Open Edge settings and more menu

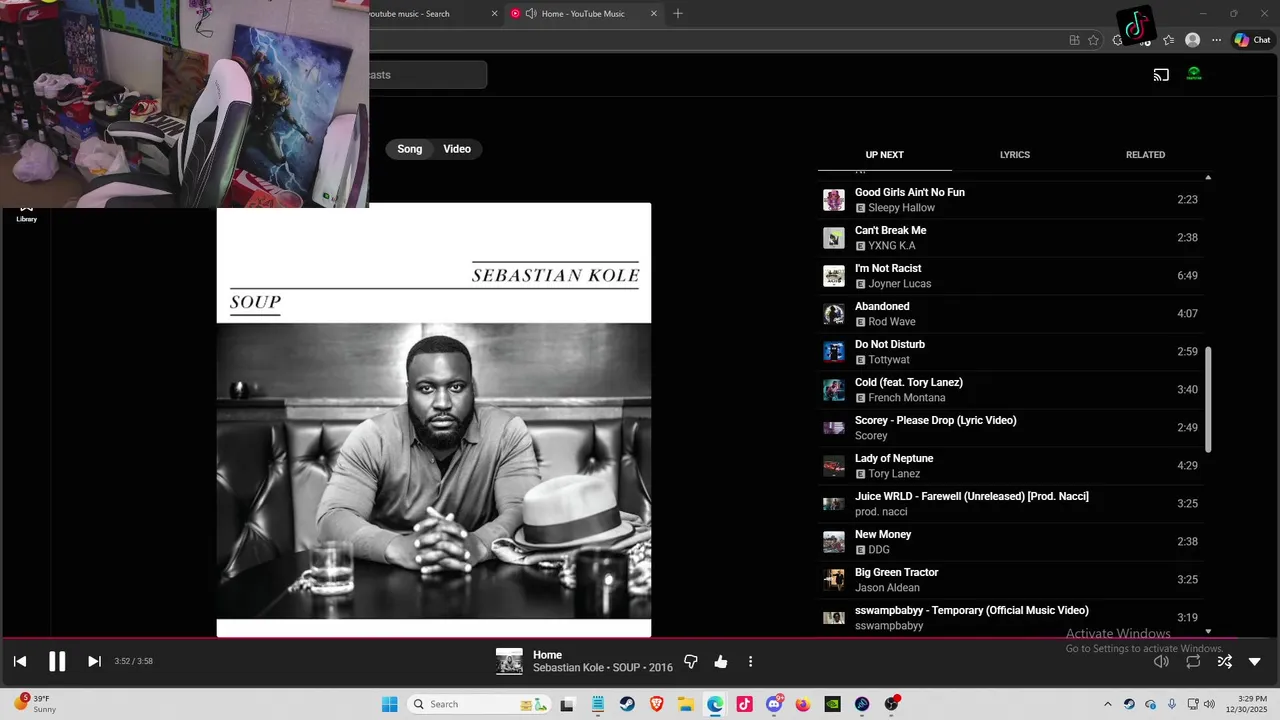pyautogui.click(x=1216, y=40)
